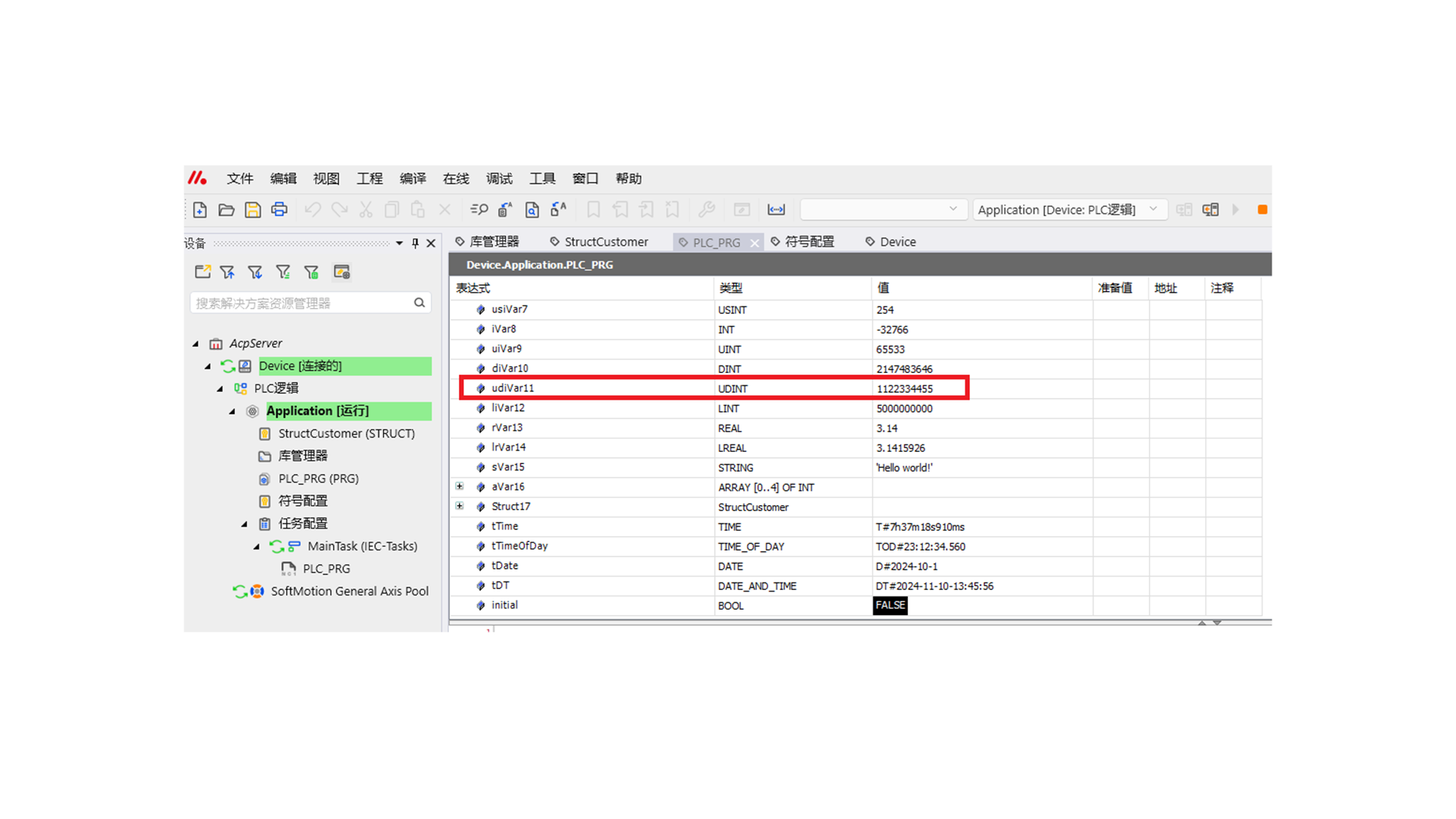Collapse the MainTask (IEC-Tasks) node
Screen dimensions: 1456x819
(256, 547)
